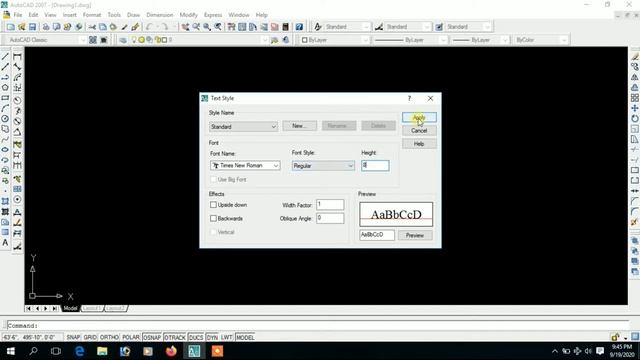Select the Polygon tool in Draw toolbar

point(5,87)
